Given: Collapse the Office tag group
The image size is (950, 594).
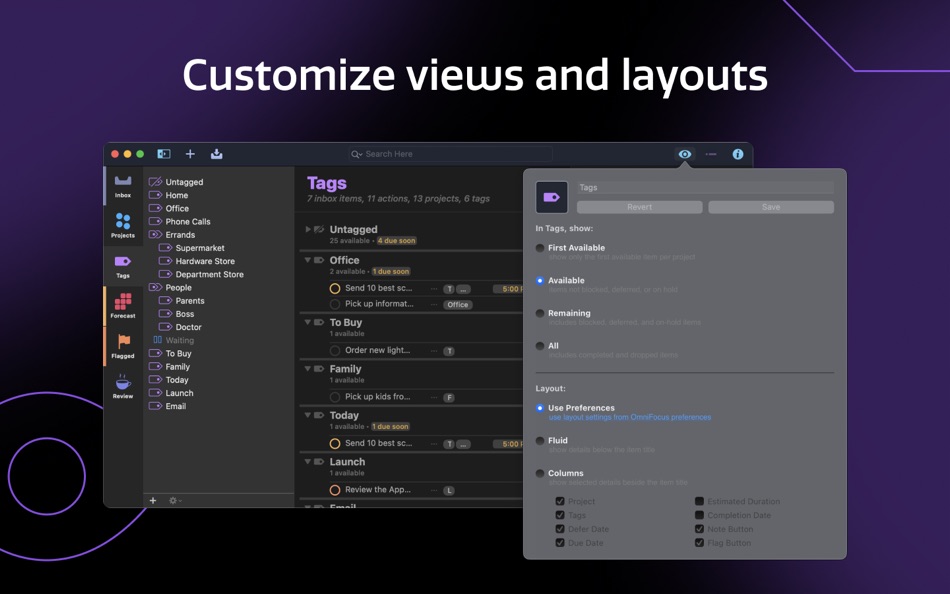Looking at the screenshot, I should [308, 260].
